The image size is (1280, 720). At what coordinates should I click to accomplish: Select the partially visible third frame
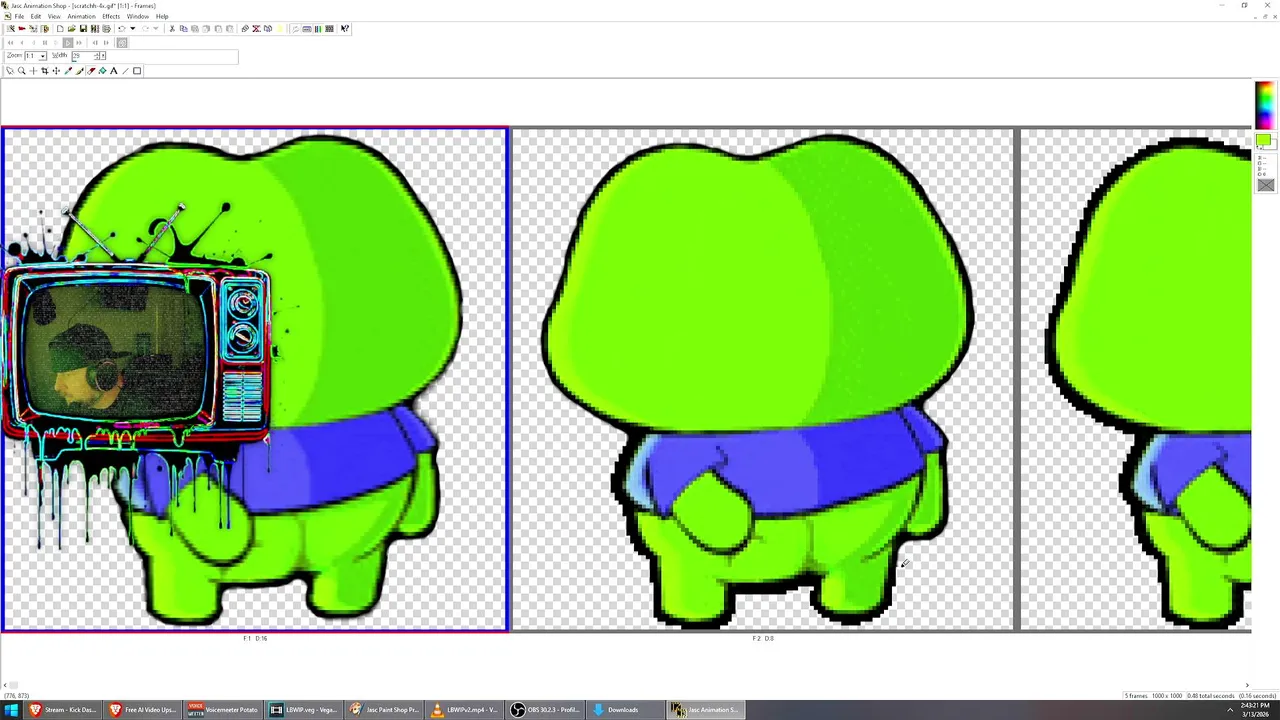pos(1136,380)
